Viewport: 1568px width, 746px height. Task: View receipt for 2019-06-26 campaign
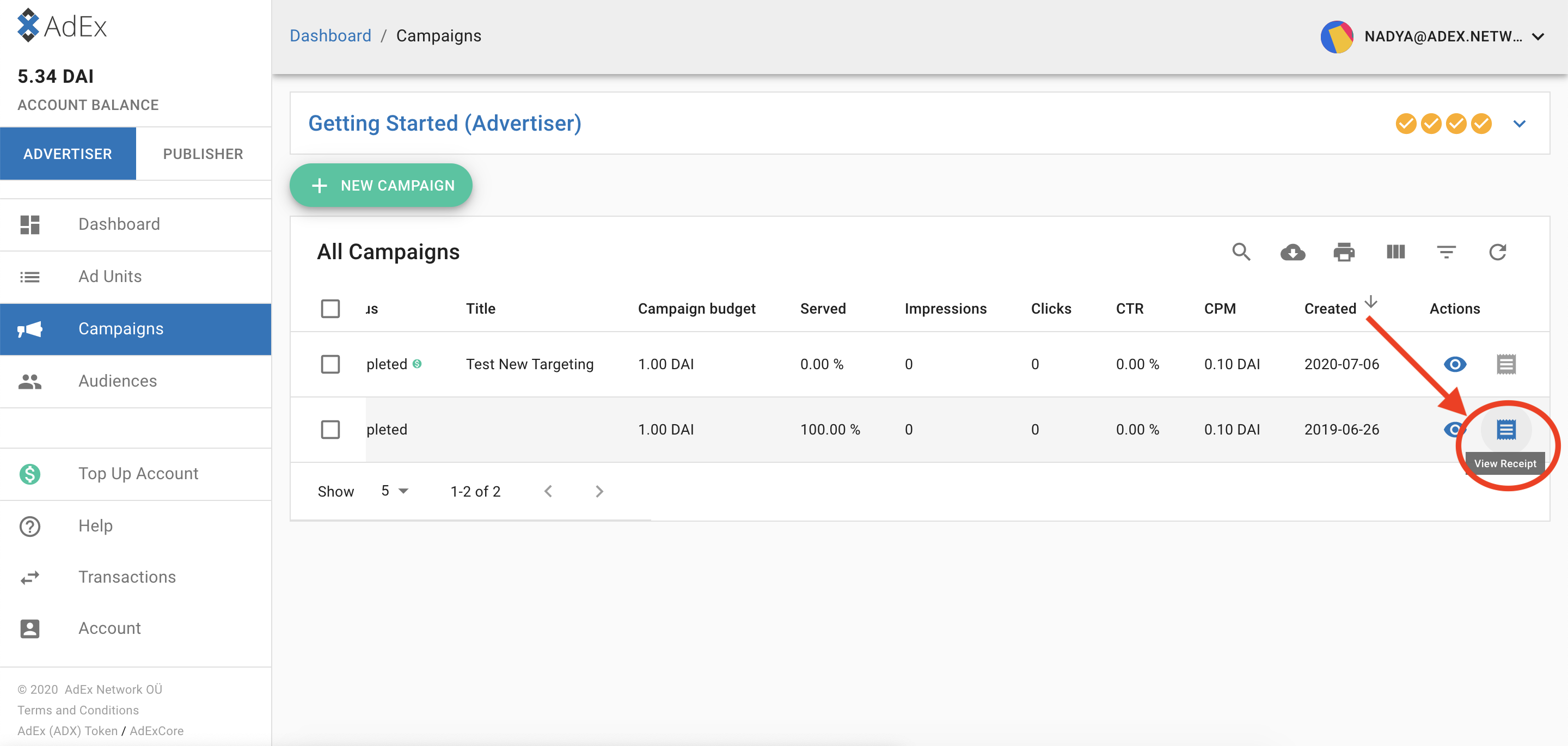pos(1506,429)
